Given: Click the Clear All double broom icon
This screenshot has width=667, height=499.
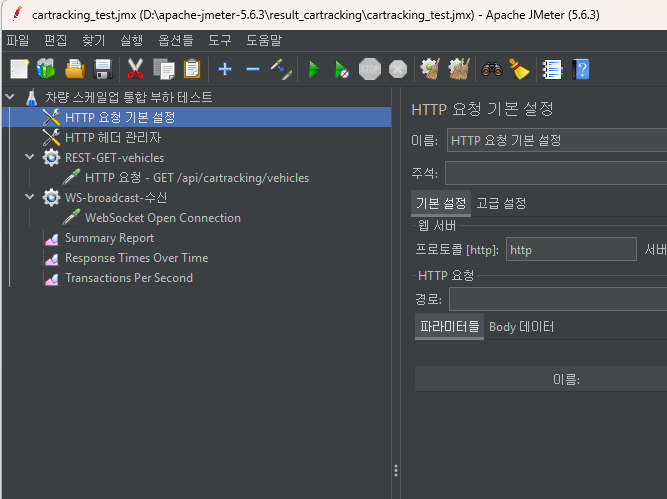Looking at the screenshot, I should (x=459, y=69).
